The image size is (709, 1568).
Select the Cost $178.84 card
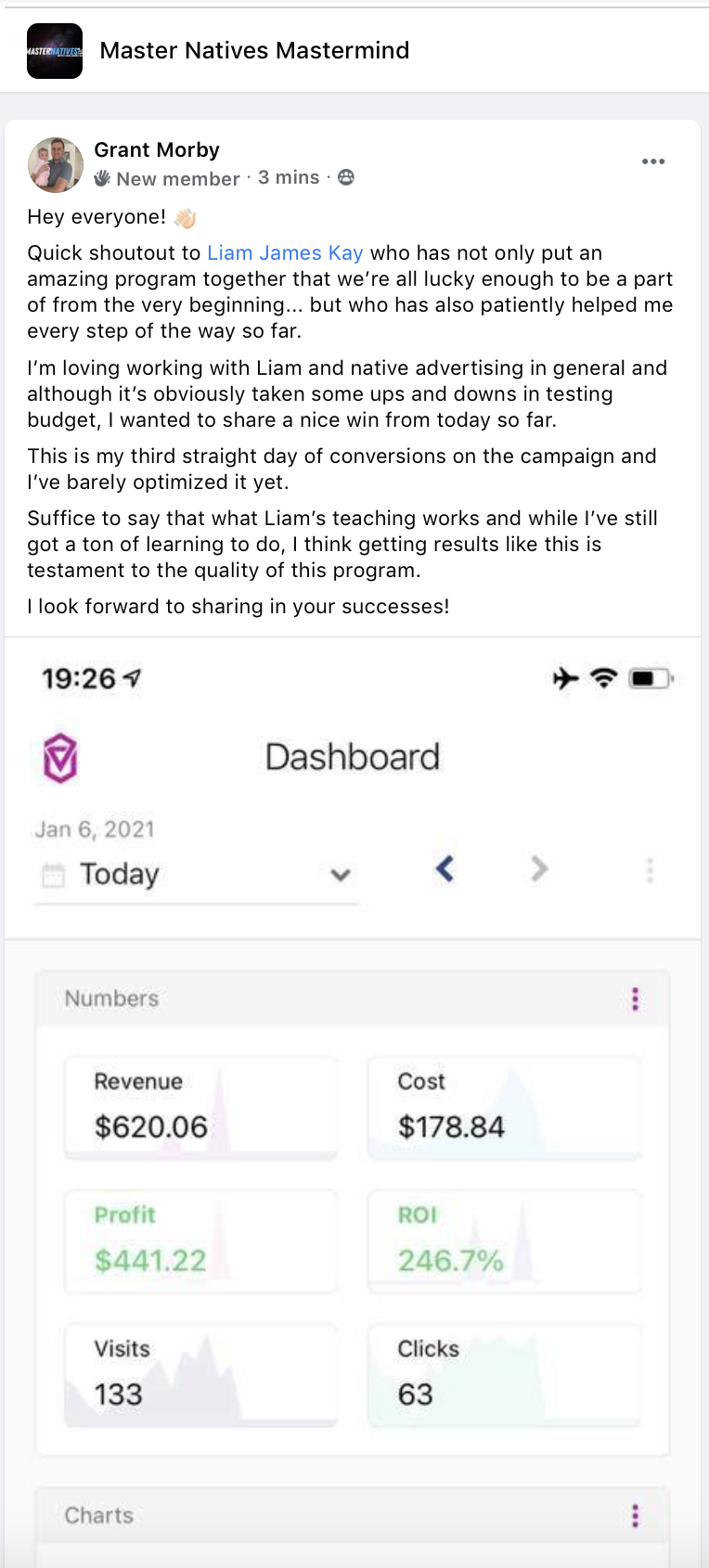coord(504,1108)
